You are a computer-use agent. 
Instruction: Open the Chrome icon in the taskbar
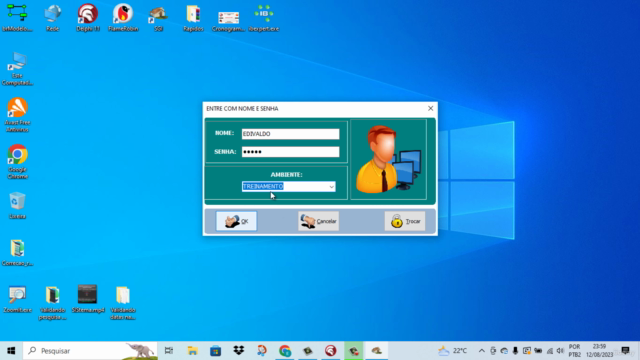click(285, 351)
